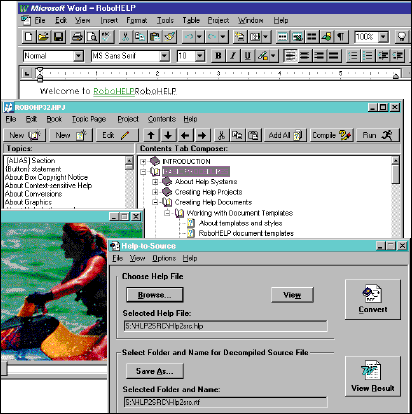Screen dimensions: 412x414
Task: Toggle Bold formatting in Word
Action: (x=218, y=56)
